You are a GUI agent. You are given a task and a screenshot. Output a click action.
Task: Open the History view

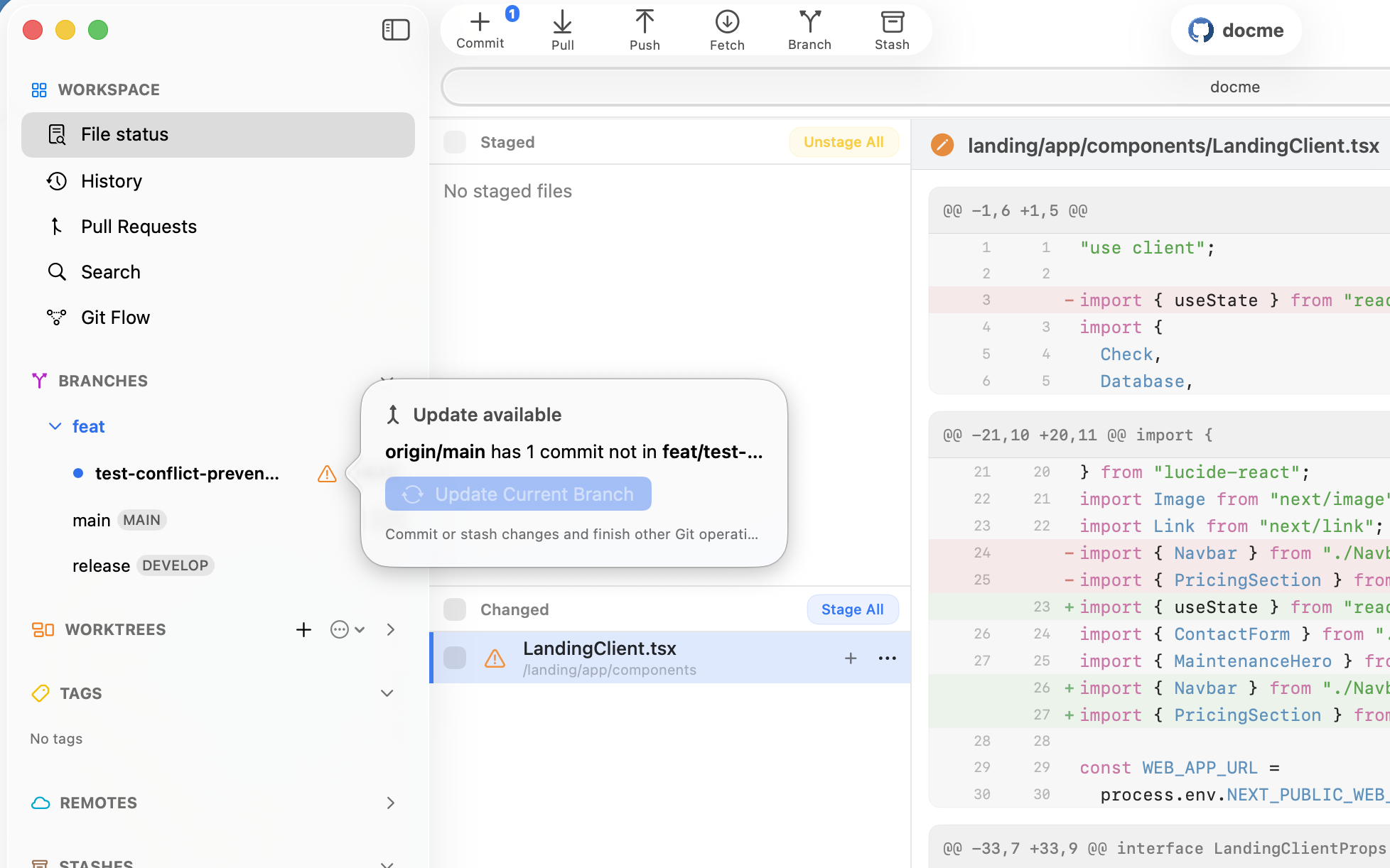218,181
